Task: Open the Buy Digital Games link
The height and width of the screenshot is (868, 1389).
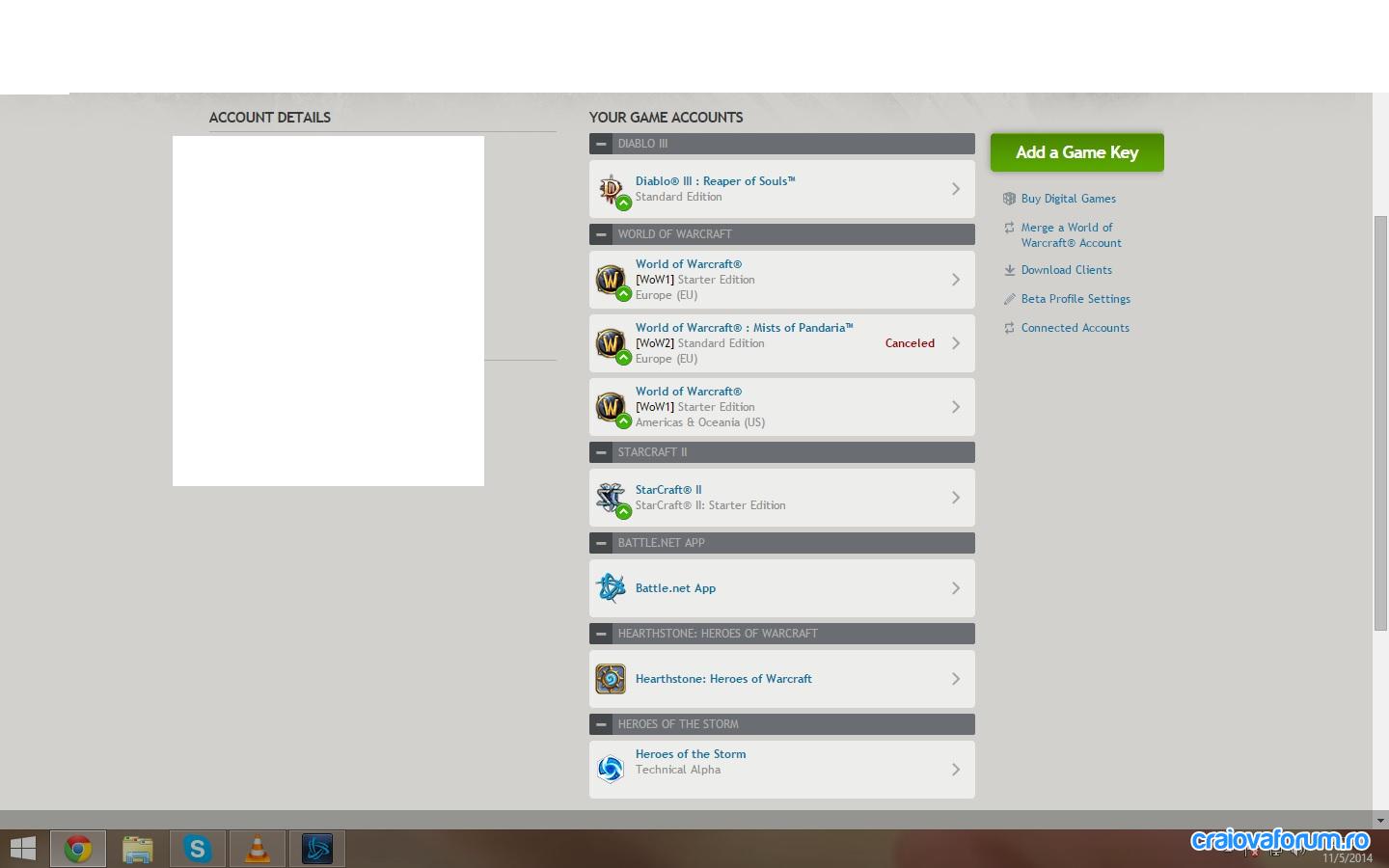Action: [x=1069, y=199]
